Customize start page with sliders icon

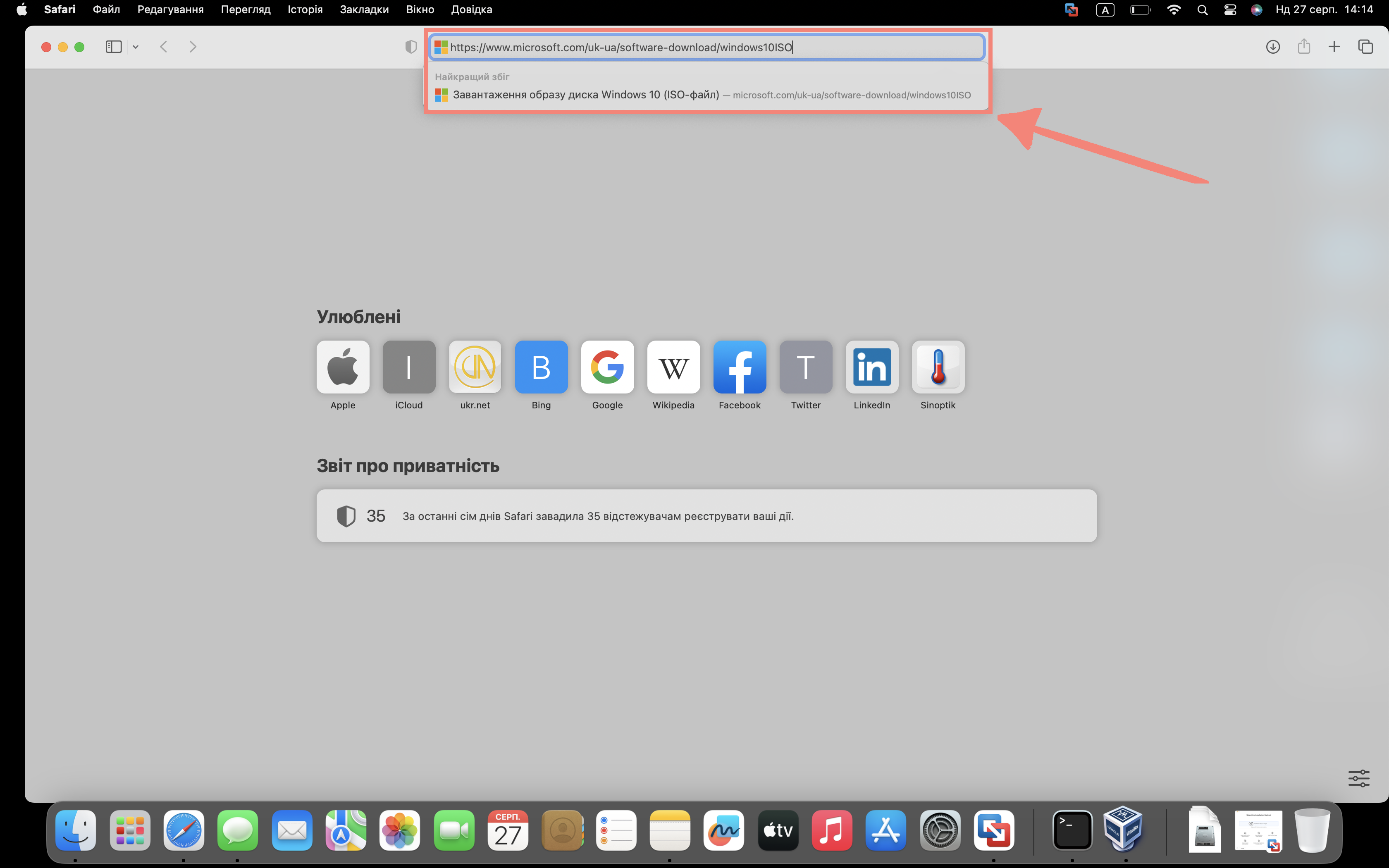[1358, 778]
